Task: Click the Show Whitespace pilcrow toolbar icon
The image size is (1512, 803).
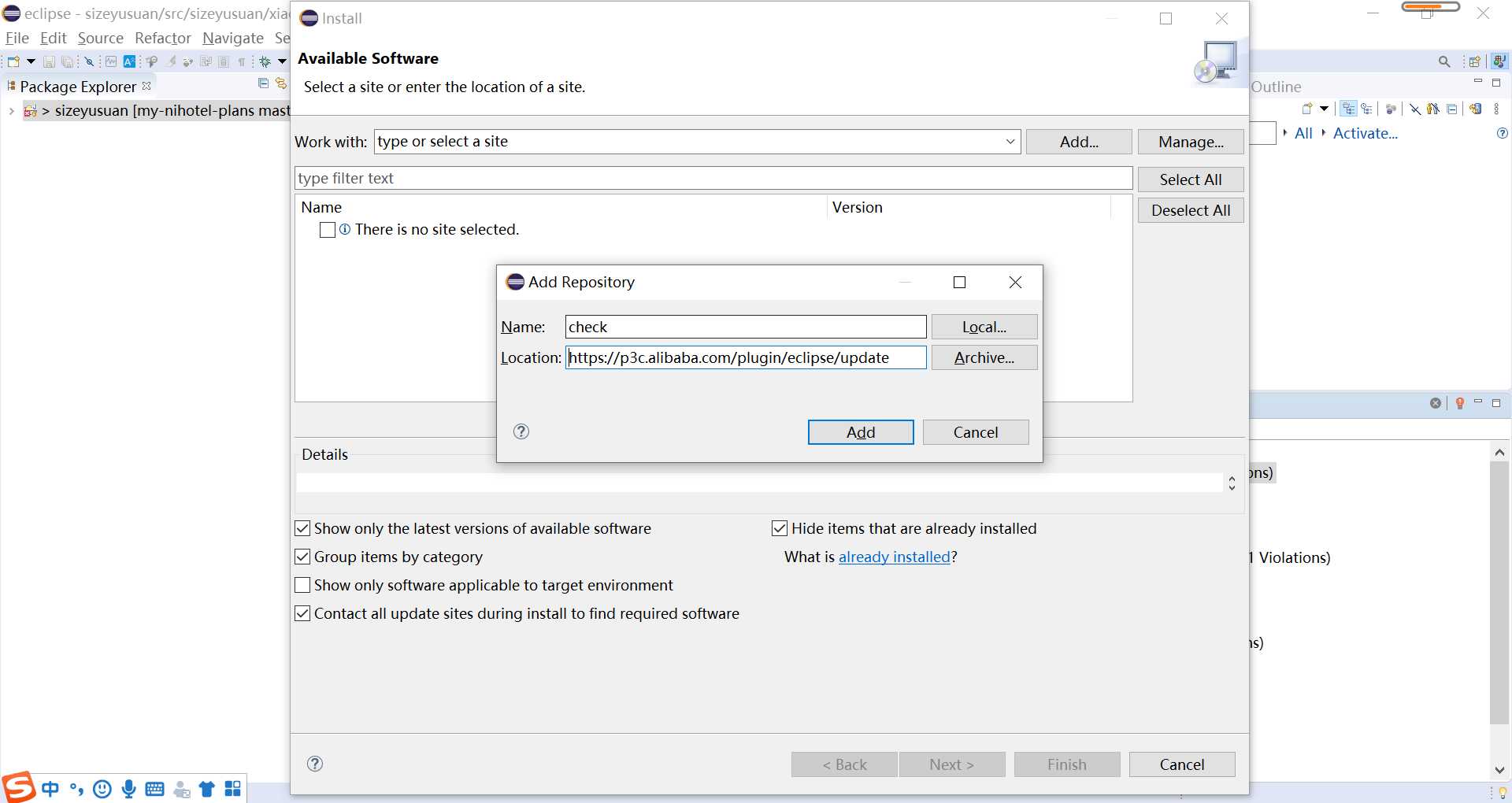Action: coord(242,61)
